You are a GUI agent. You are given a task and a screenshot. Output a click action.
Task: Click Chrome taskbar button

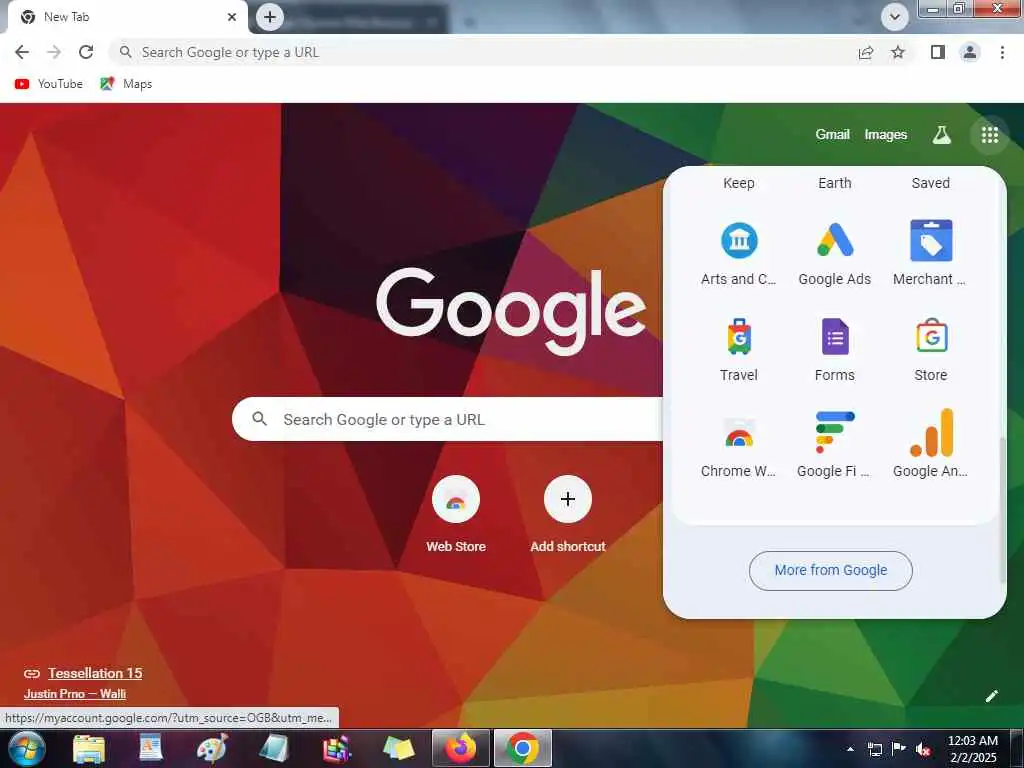click(522, 748)
